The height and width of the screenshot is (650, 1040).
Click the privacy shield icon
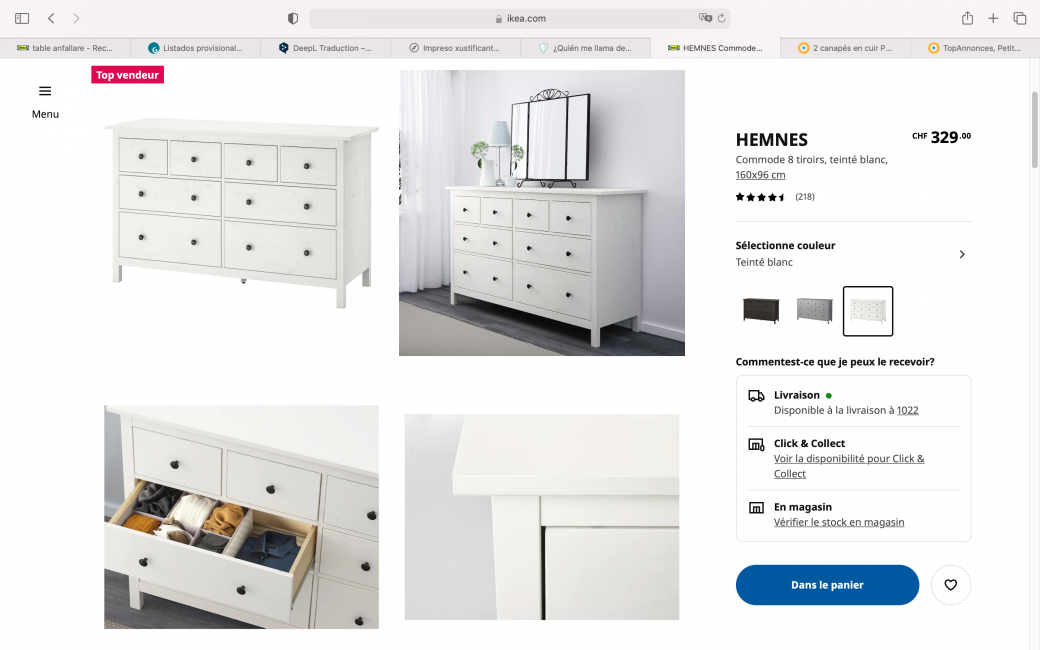click(292, 19)
